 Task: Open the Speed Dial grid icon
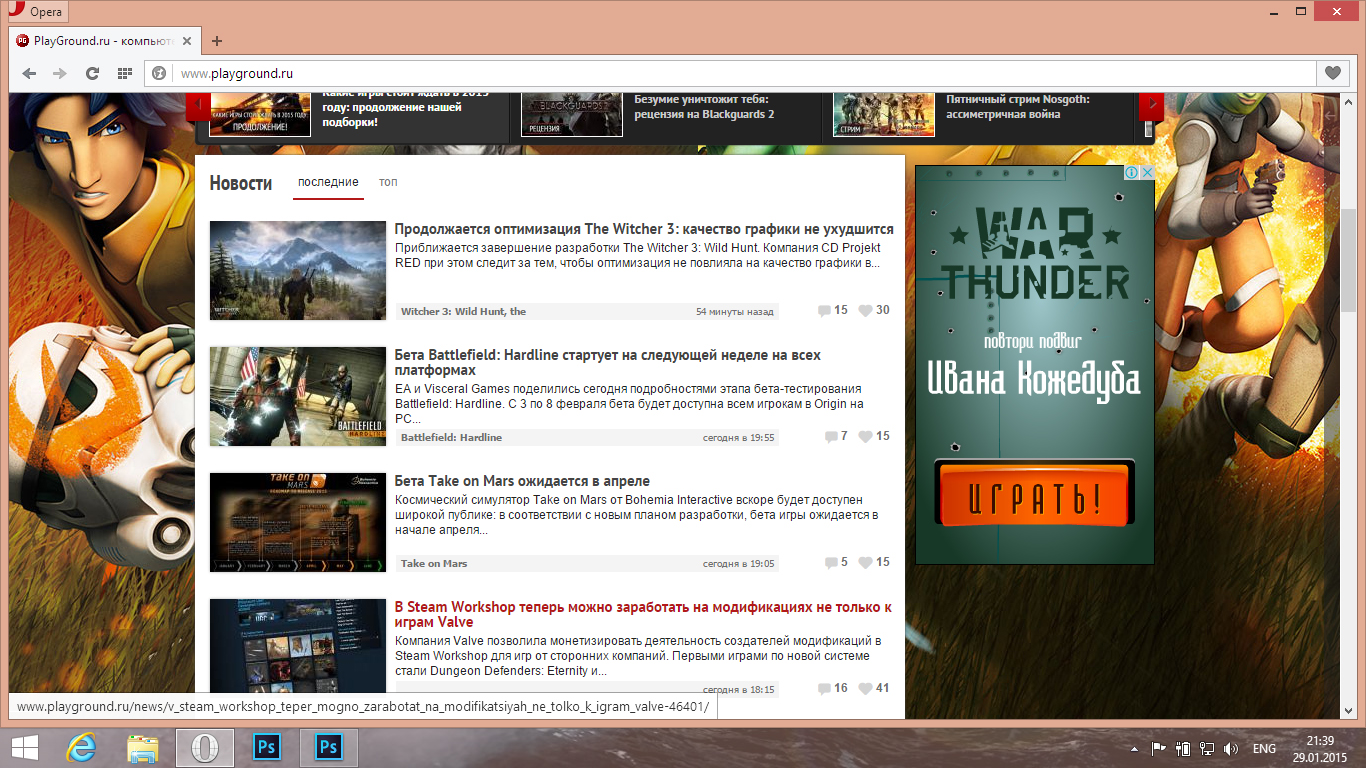125,73
